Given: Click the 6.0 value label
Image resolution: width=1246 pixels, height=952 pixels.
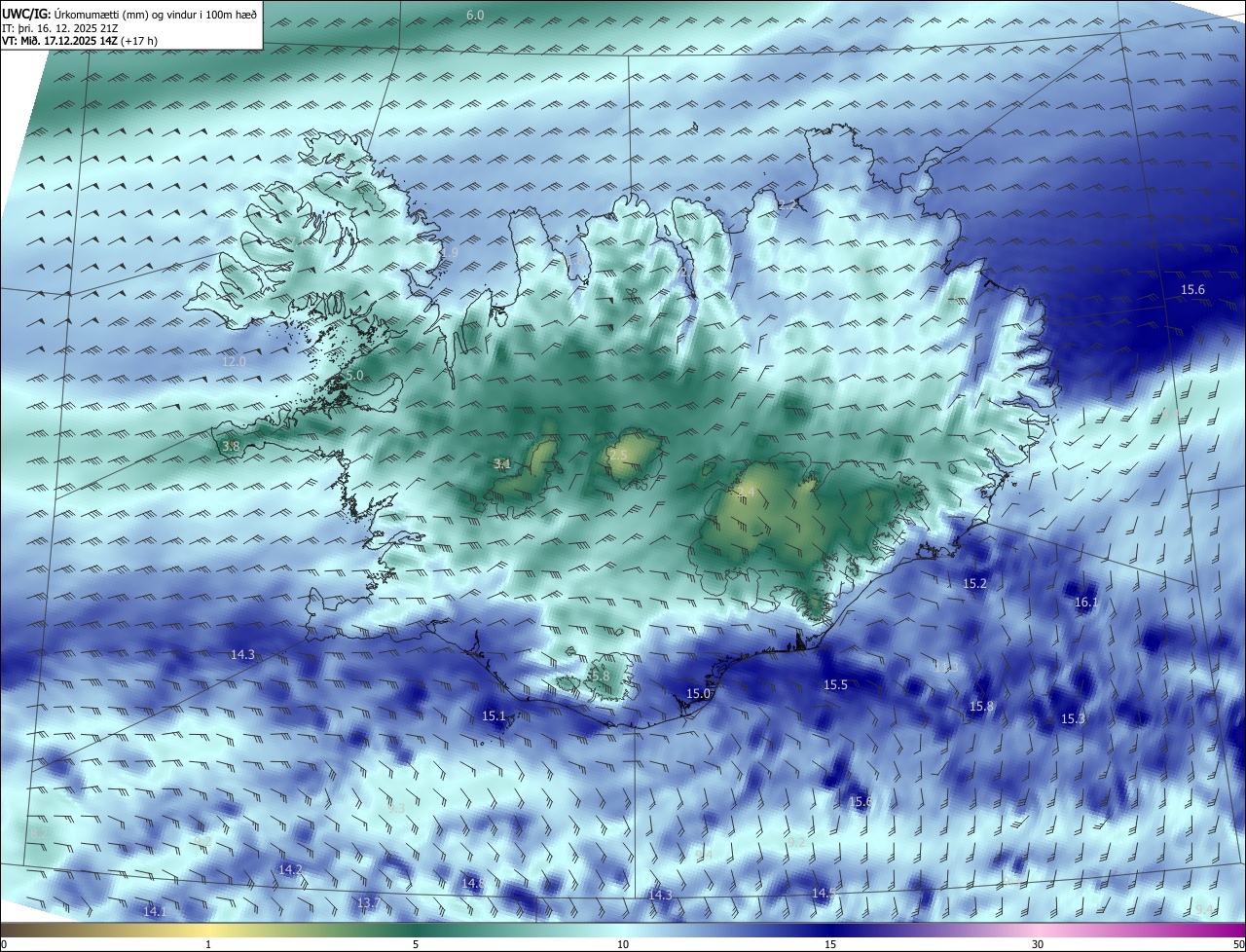Looking at the screenshot, I should (x=475, y=16).
